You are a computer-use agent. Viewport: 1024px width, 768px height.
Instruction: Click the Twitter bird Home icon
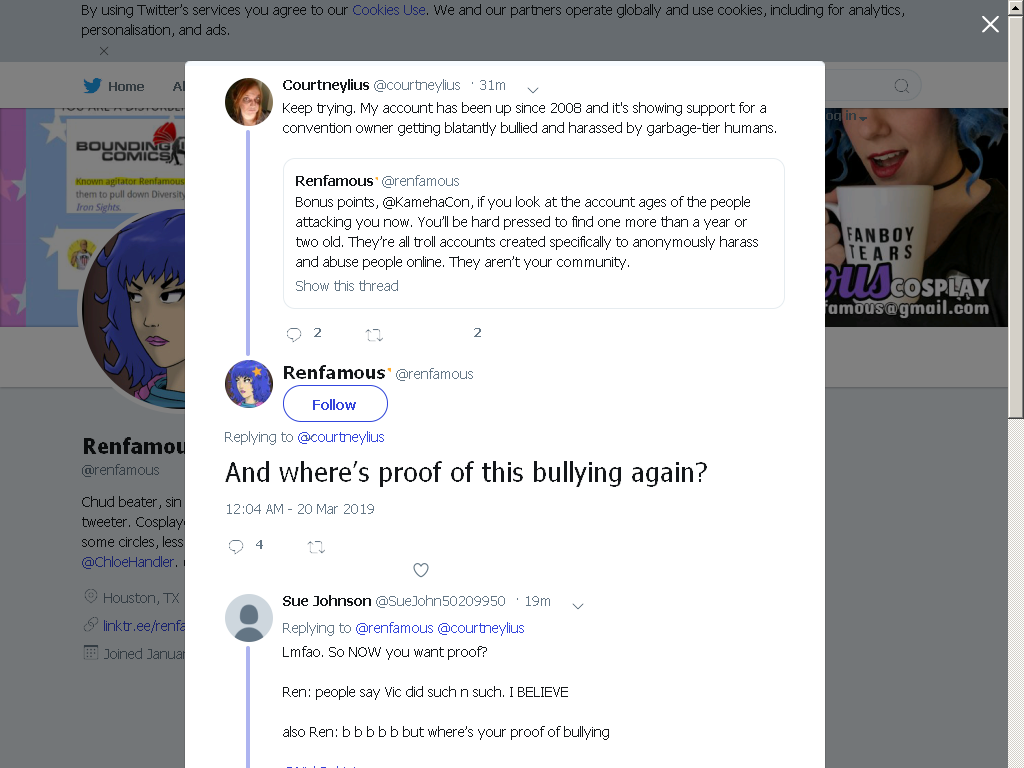92,86
